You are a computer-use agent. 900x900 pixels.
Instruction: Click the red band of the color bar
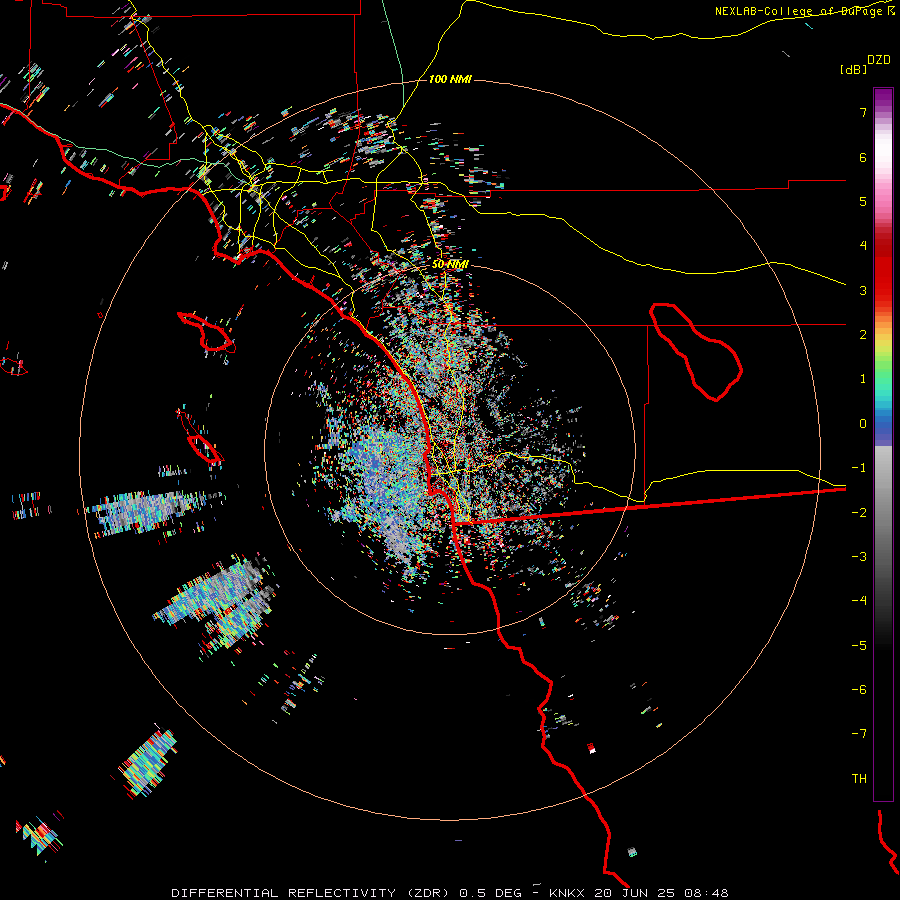[883, 276]
